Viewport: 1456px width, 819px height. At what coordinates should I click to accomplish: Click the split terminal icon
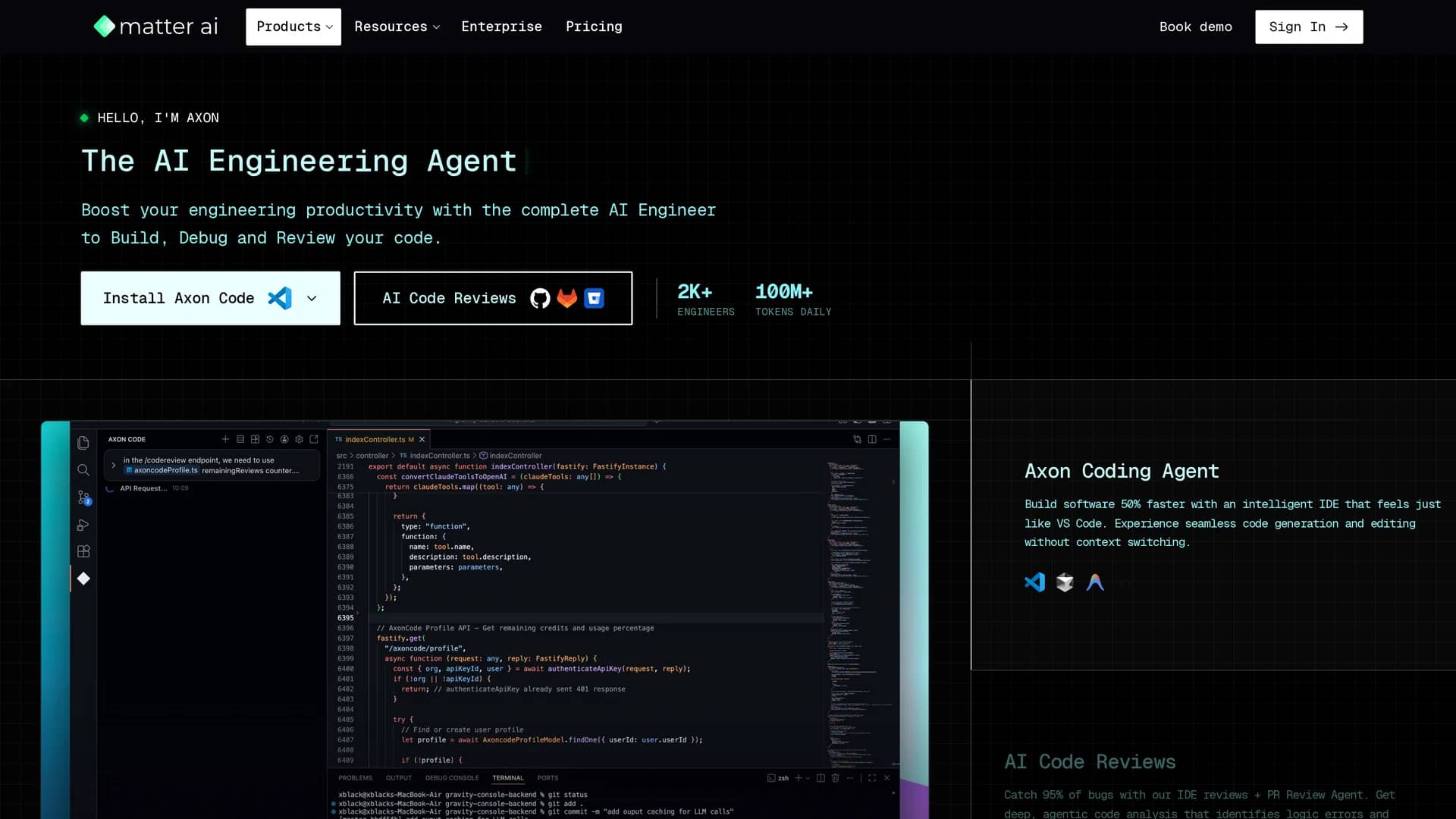point(821,778)
